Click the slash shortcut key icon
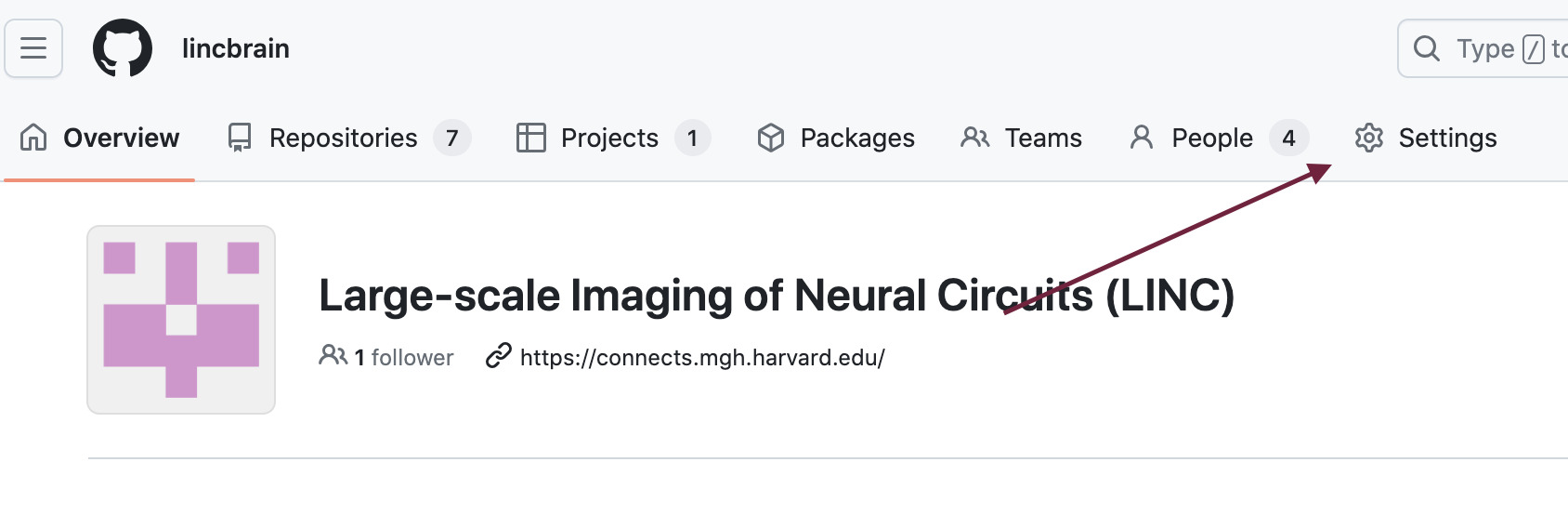Viewport: 1568px width, 515px height. click(x=1535, y=49)
